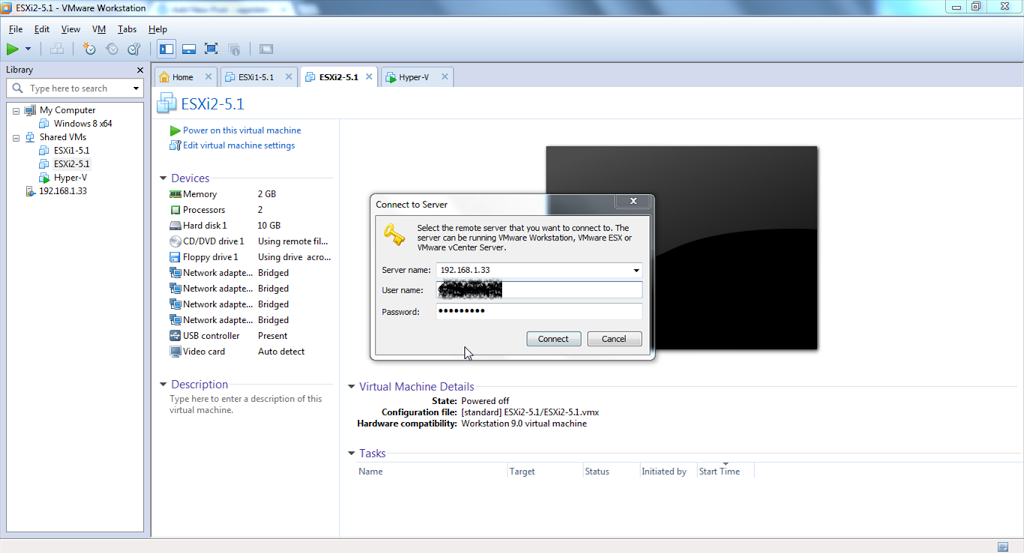
Task: Close the Home tab
Action: click(x=208, y=76)
